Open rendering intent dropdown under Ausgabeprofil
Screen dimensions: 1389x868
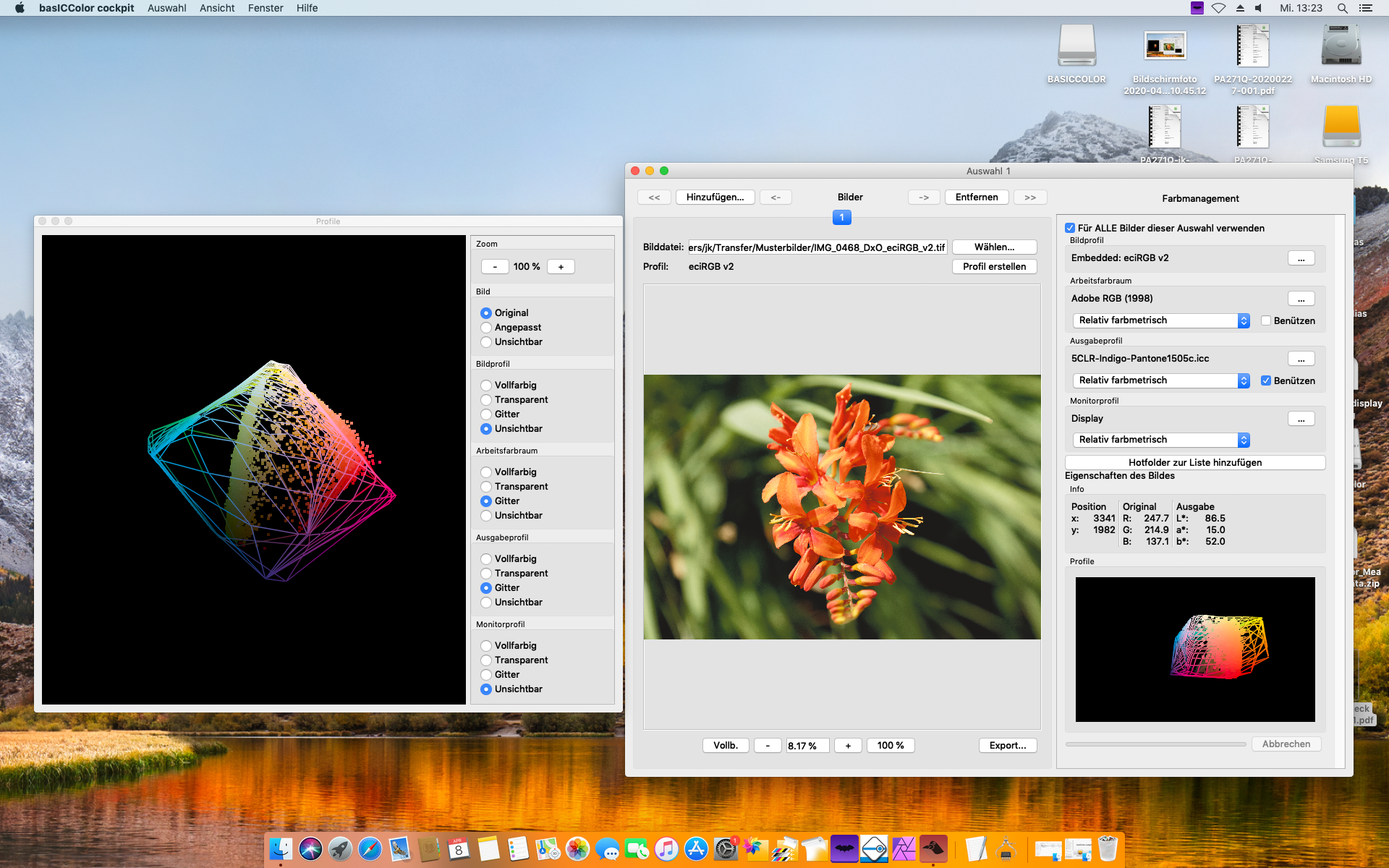(x=1160, y=380)
